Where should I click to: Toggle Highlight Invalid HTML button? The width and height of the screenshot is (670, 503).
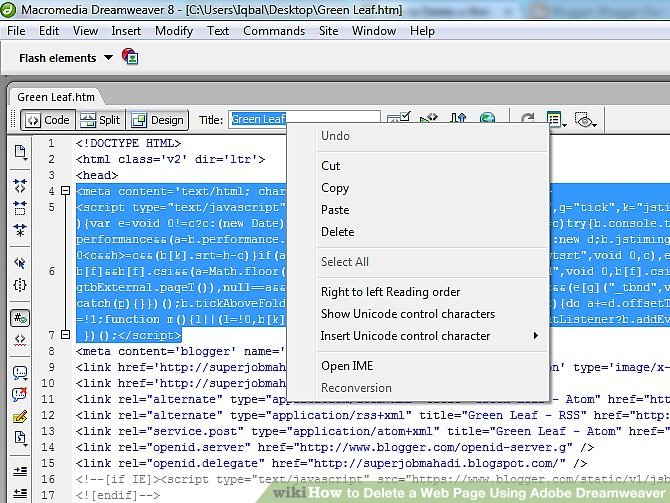click(x=20, y=341)
